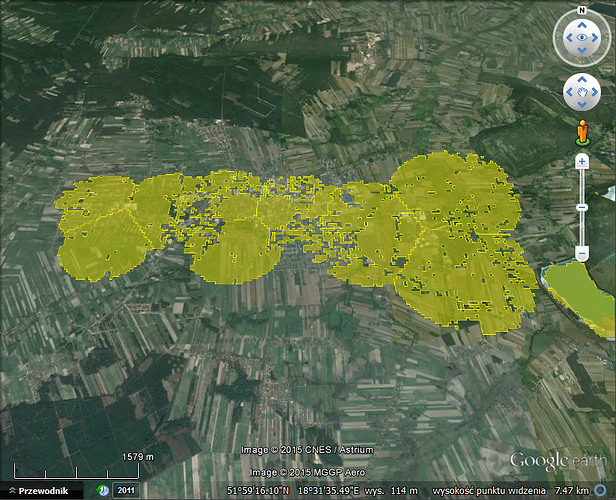This screenshot has height=500, width=616.
Task: Zoom in with the plus button
Action: coord(582,161)
